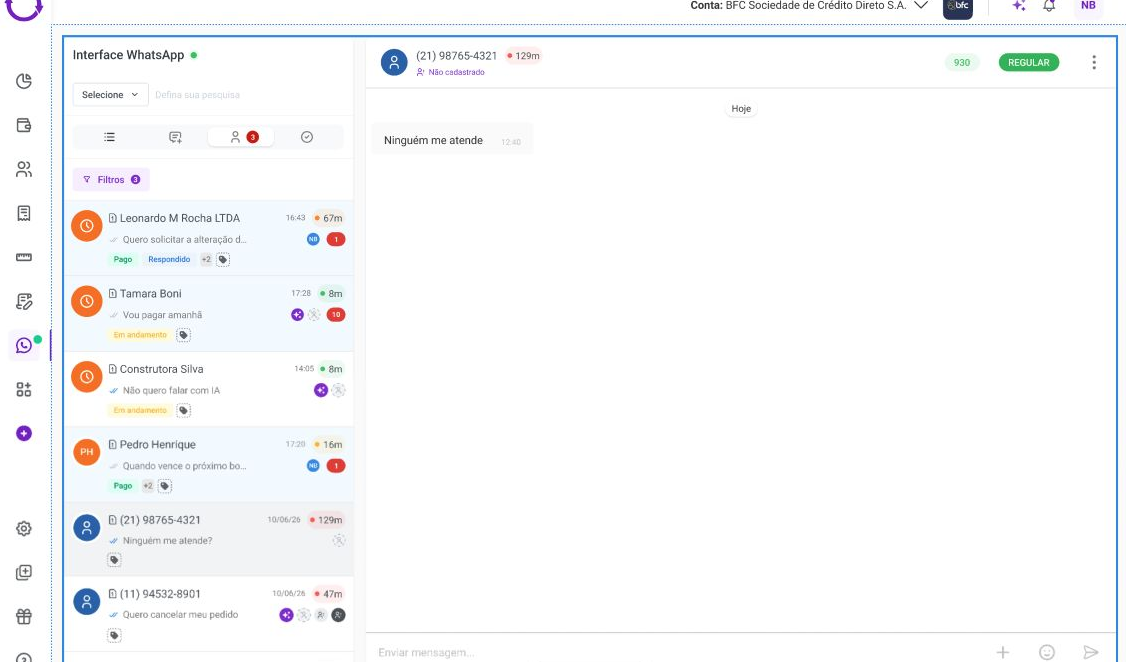Screen dimensions: 1126x662
Task: Click the NB agent badge on Pedro Henrique
Action: pyautogui.click(x=313, y=465)
